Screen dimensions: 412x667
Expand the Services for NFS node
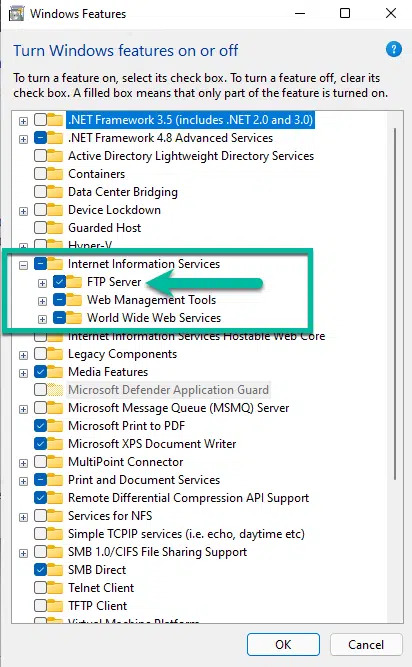coord(23,517)
